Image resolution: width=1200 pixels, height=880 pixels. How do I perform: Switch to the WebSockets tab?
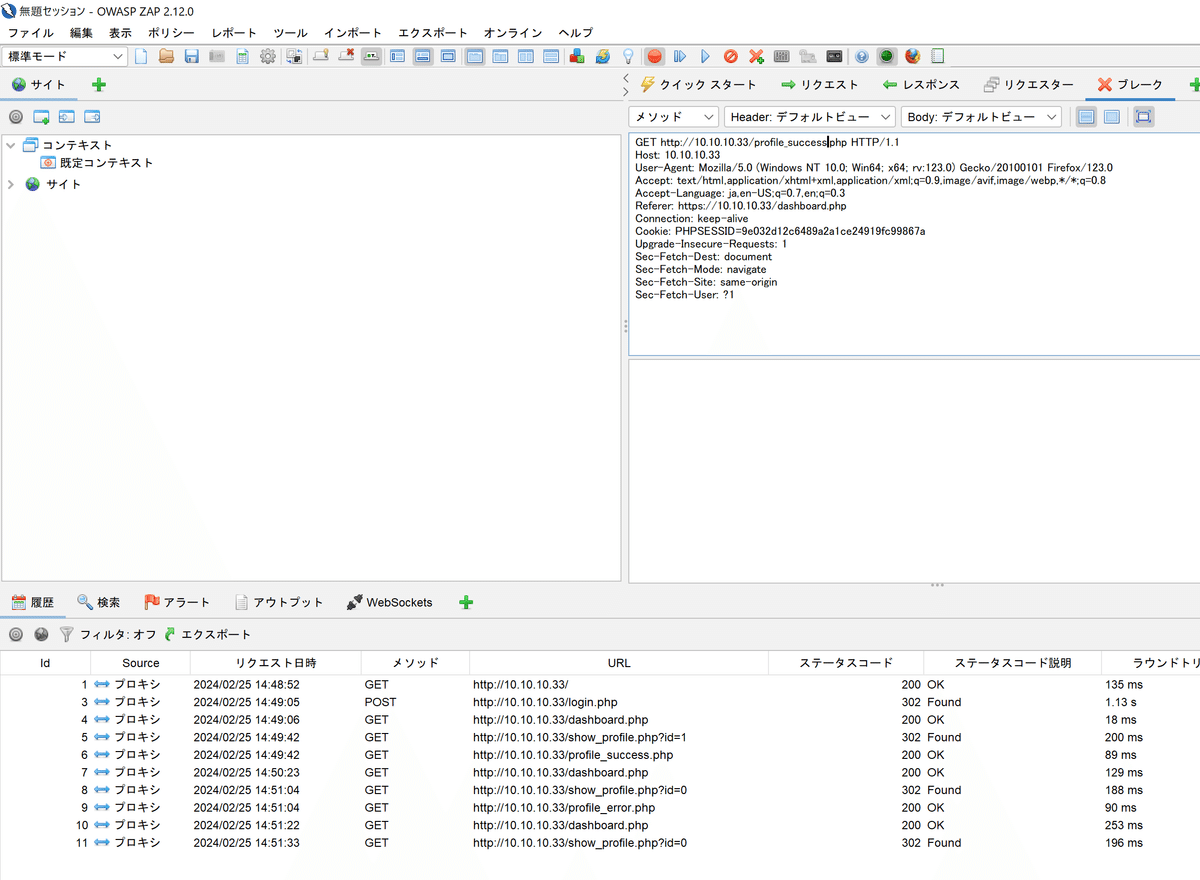click(389, 602)
